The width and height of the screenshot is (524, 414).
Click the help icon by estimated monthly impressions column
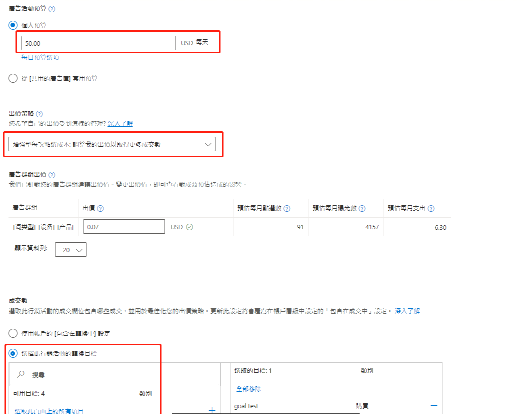click(362, 208)
